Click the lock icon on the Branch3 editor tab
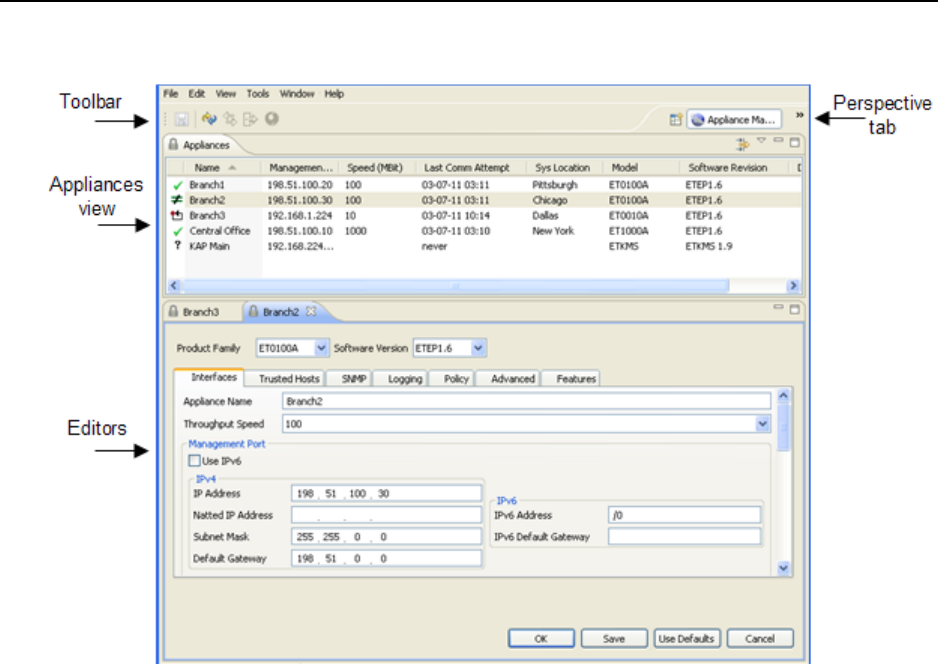This screenshot has height=664, width=938. pyautogui.click(x=173, y=312)
